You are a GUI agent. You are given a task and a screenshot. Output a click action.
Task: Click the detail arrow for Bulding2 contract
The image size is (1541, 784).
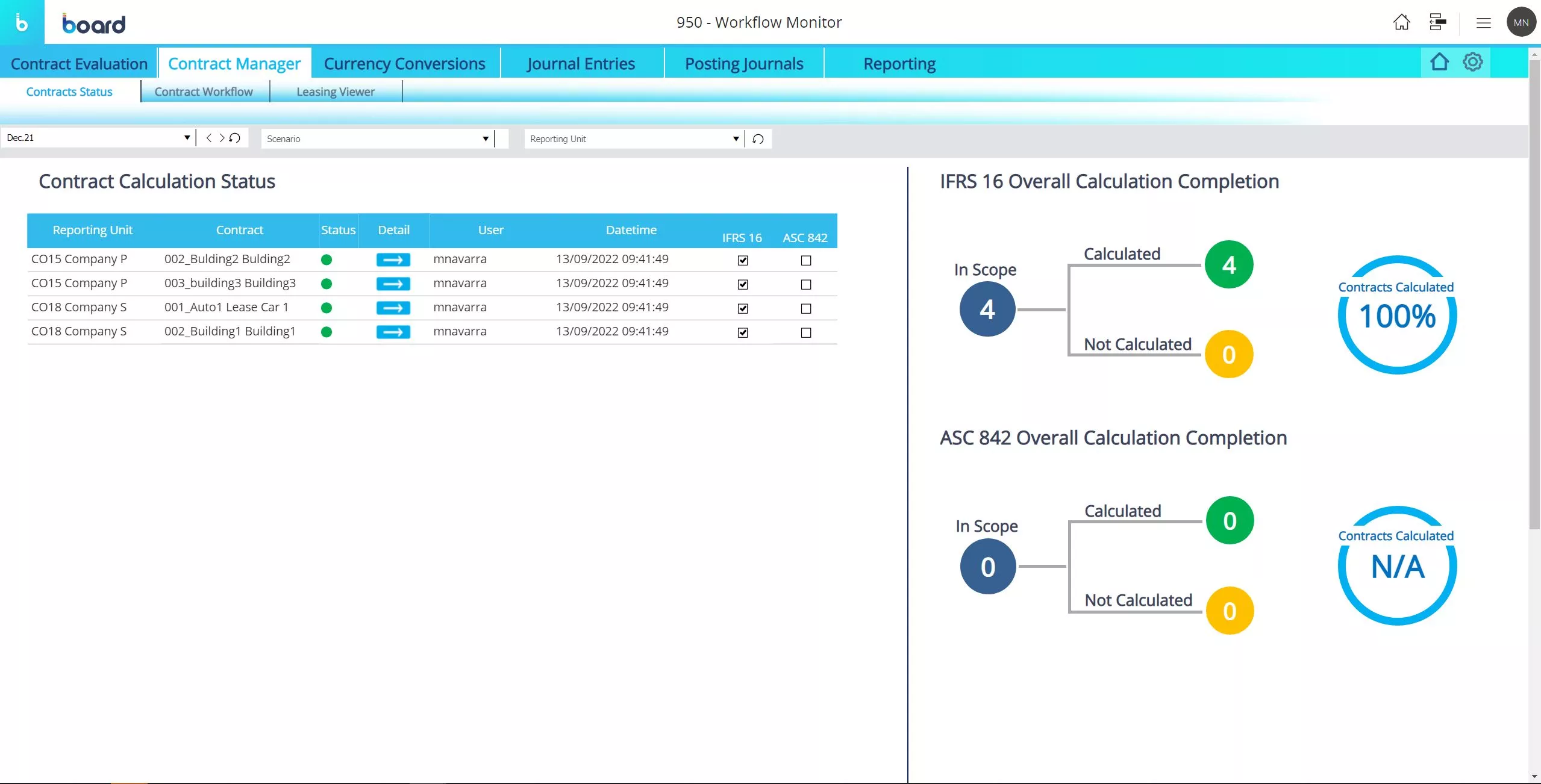coord(393,258)
